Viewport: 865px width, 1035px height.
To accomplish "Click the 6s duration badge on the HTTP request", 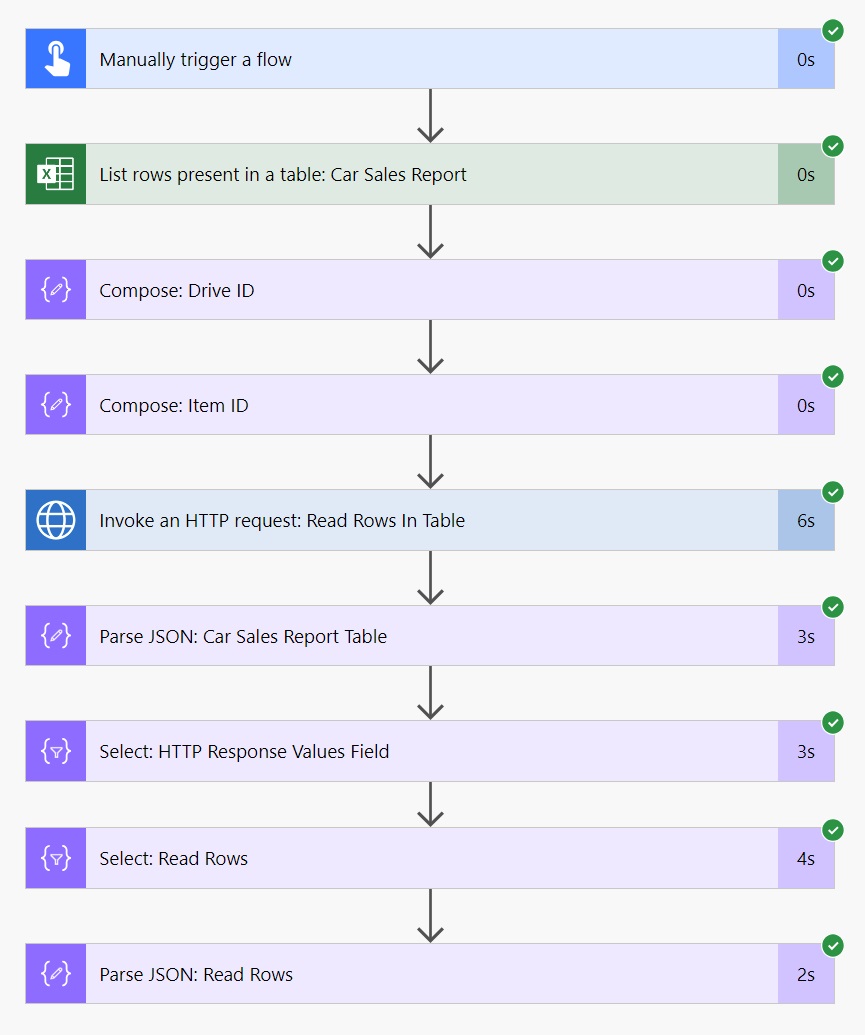I will 806,520.
